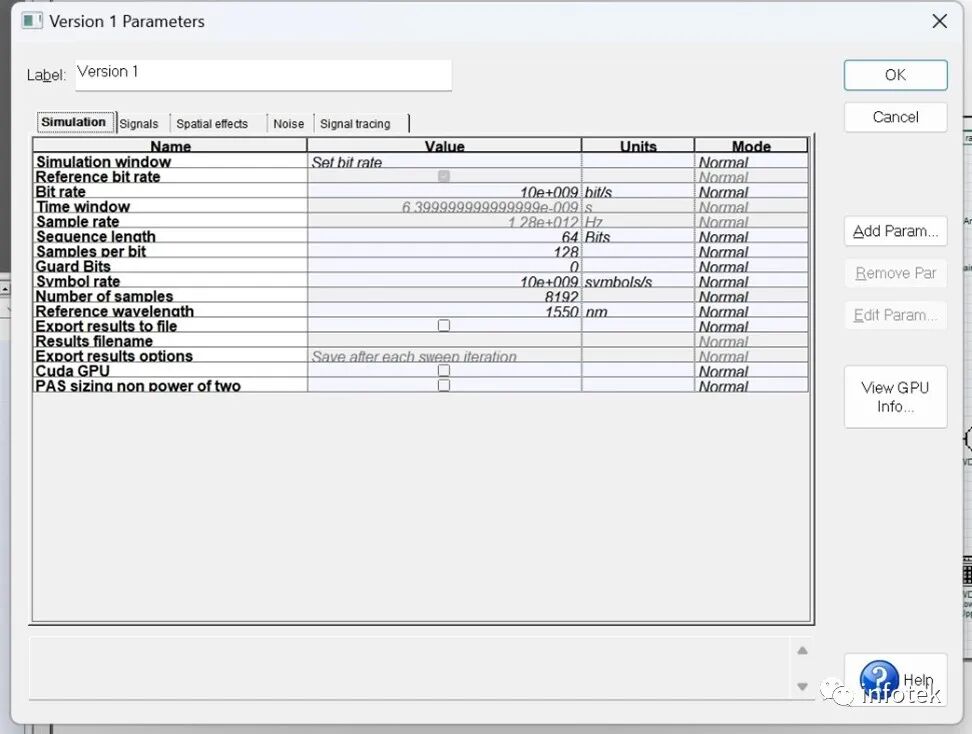Screen dimensions: 972x734
Task: Toggle the Reference bit rate checkbox
Action: [x=443, y=177]
